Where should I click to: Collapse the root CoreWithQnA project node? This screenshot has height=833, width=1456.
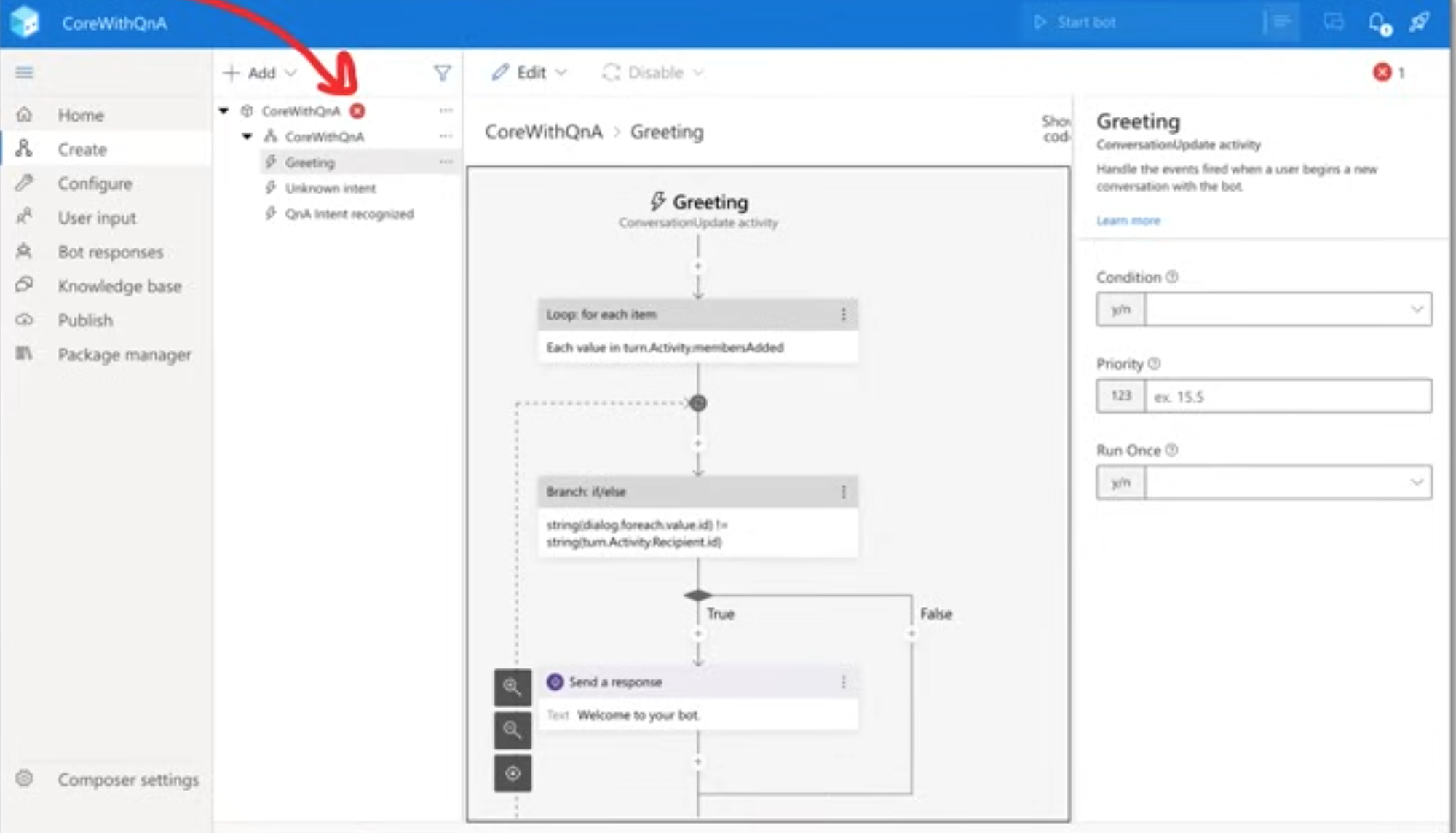tap(224, 111)
